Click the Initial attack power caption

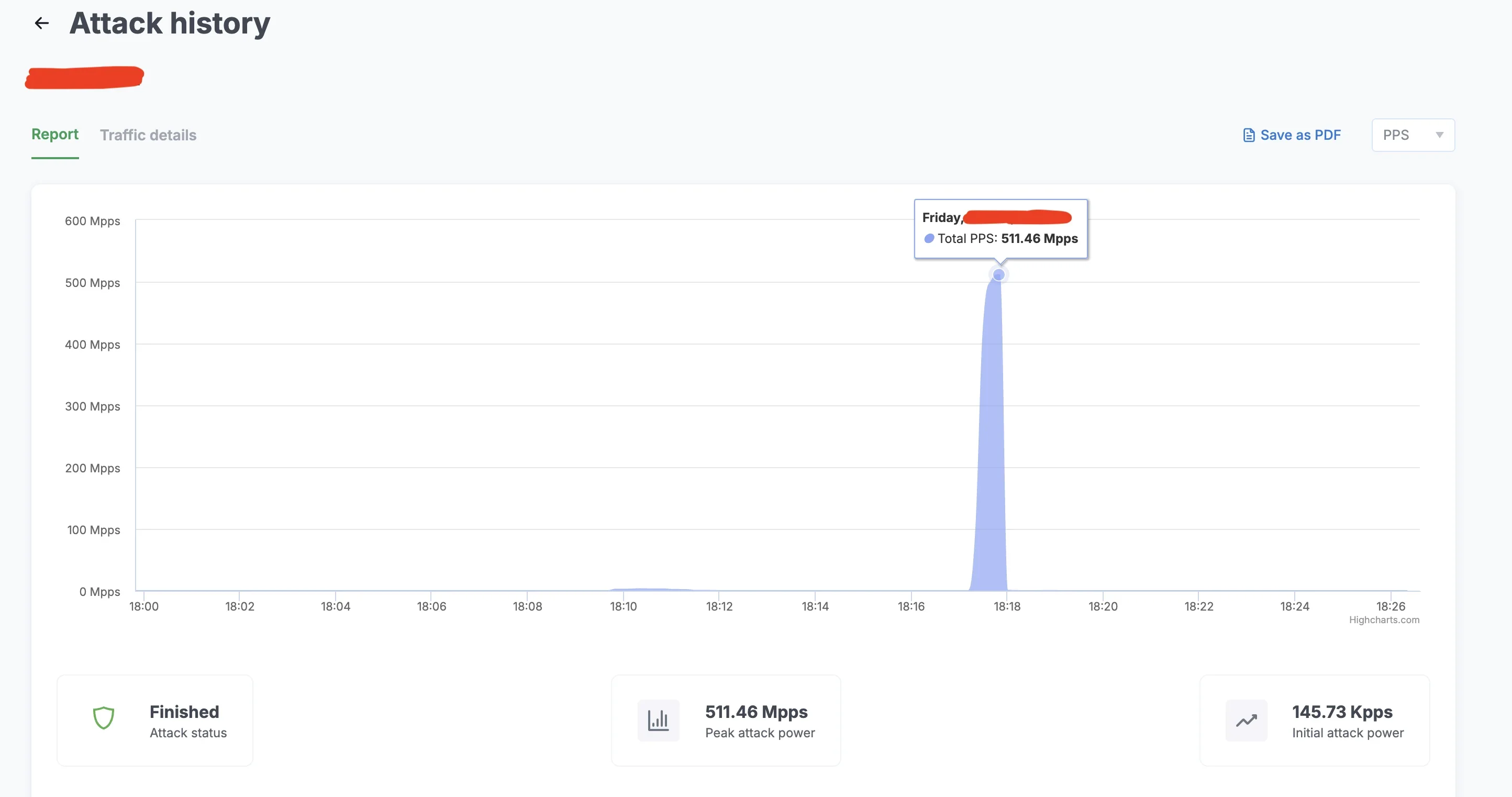[1348, 733]
